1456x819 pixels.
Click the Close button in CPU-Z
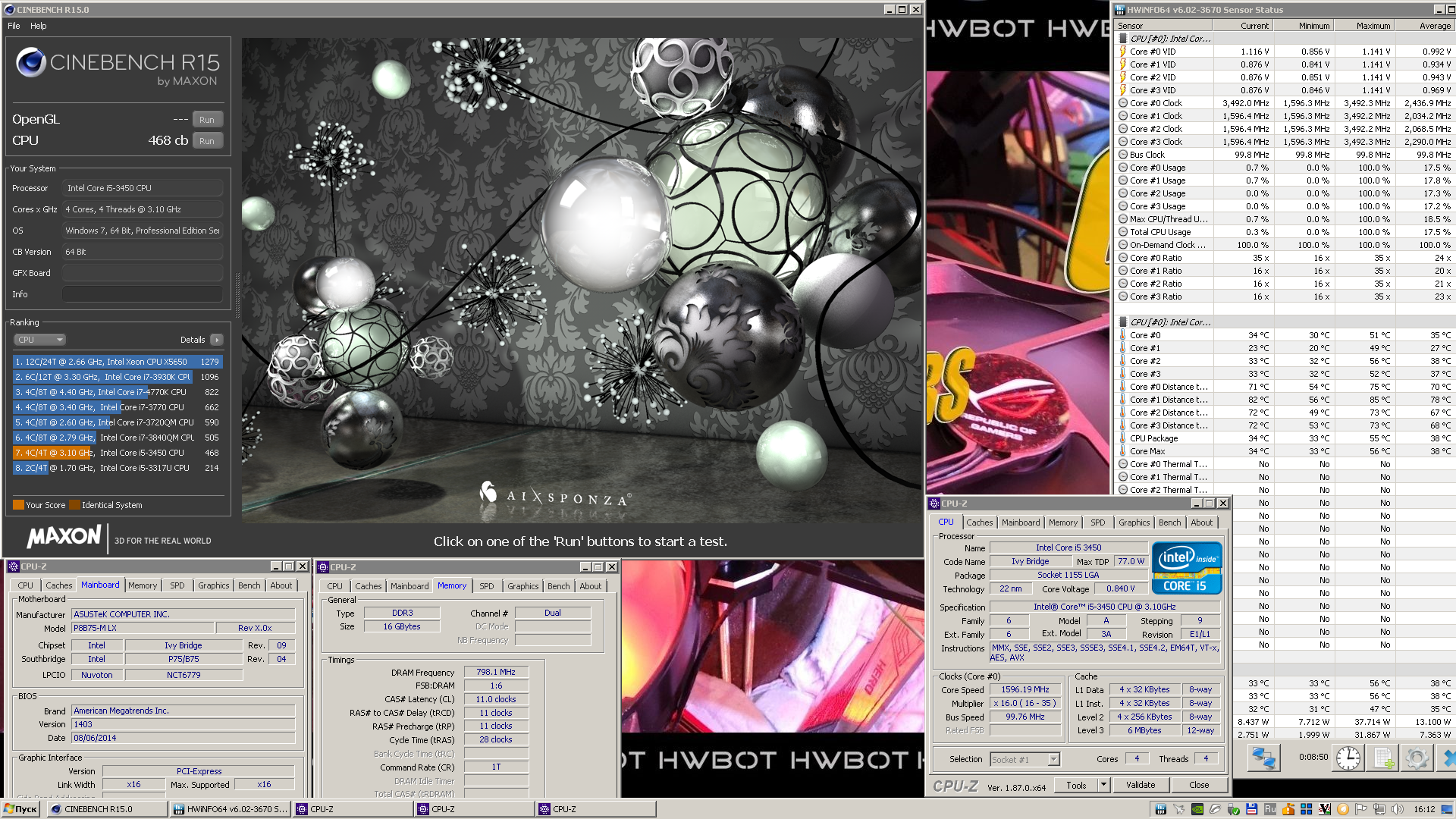click(1199, 785)
